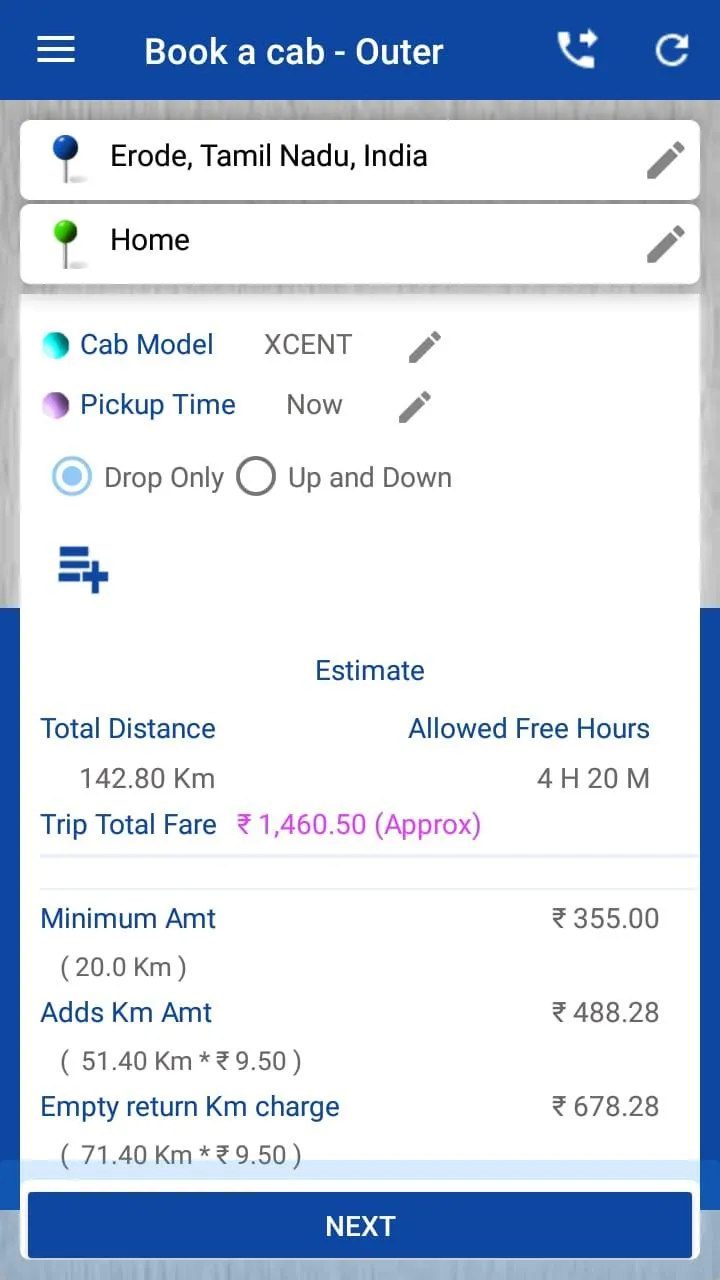Screen dimensions: 720x1280
Task: Tap the add-to-list plus icon
Action: tap(83, 569)
